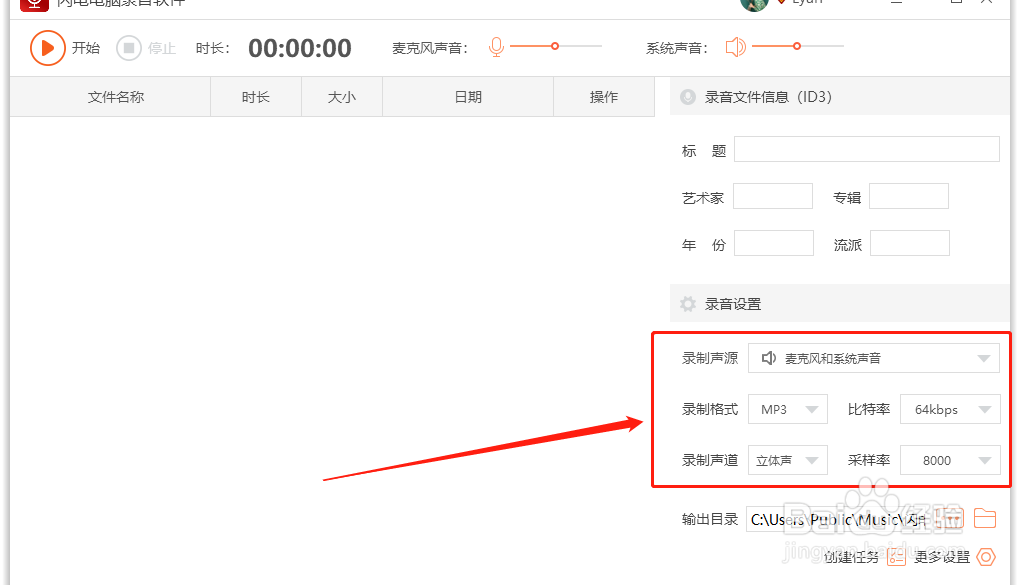This screenshot has height=586, width=1020.
Task: Open the 比特率 64kbps bitrate dropdown
Action: [949, 409]
